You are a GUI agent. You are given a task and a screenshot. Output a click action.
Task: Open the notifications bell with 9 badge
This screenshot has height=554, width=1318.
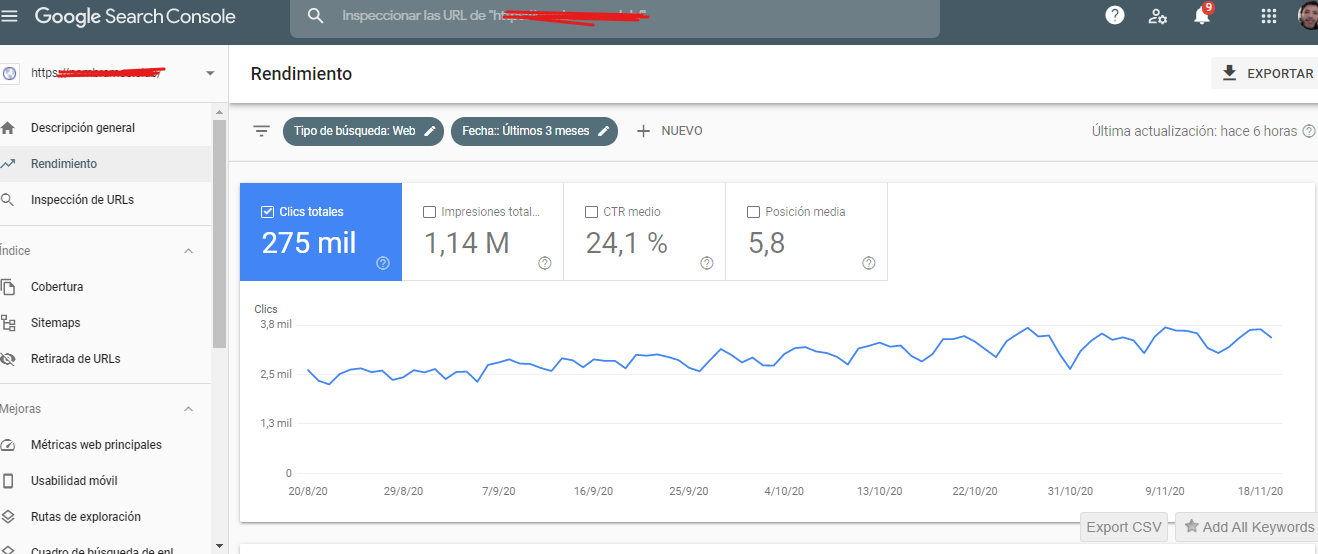pyautogui.click(x=1203, y=14)
